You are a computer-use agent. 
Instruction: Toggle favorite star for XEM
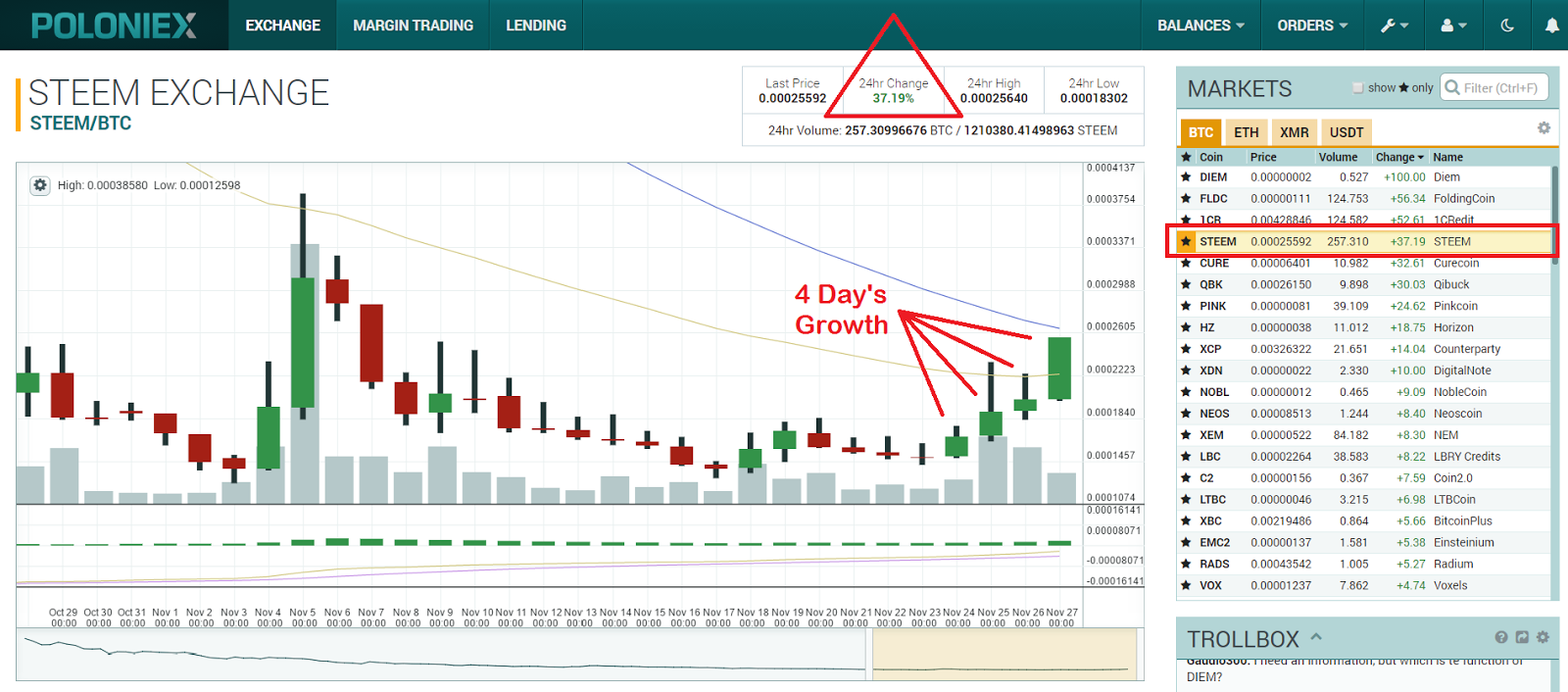(x=1186, y=435)
